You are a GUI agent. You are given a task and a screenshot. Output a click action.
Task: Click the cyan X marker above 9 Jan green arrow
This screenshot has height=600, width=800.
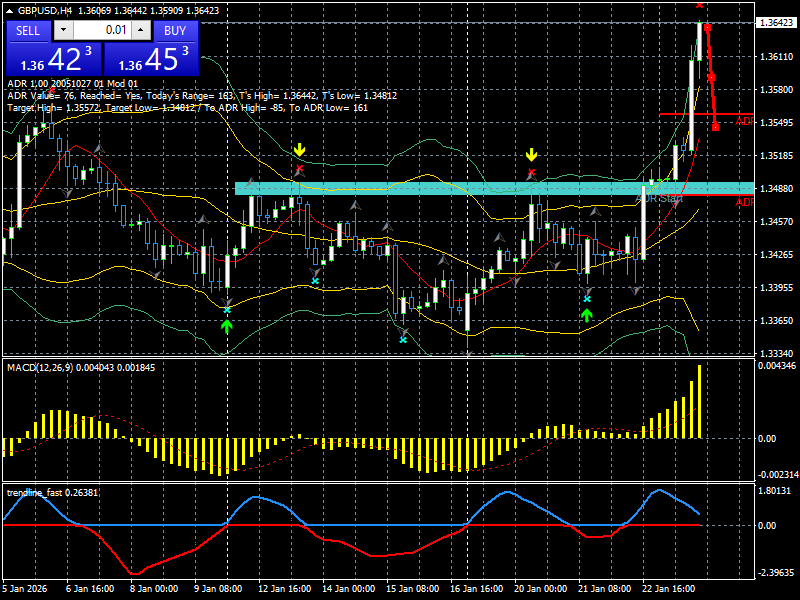tap(227, 310)
